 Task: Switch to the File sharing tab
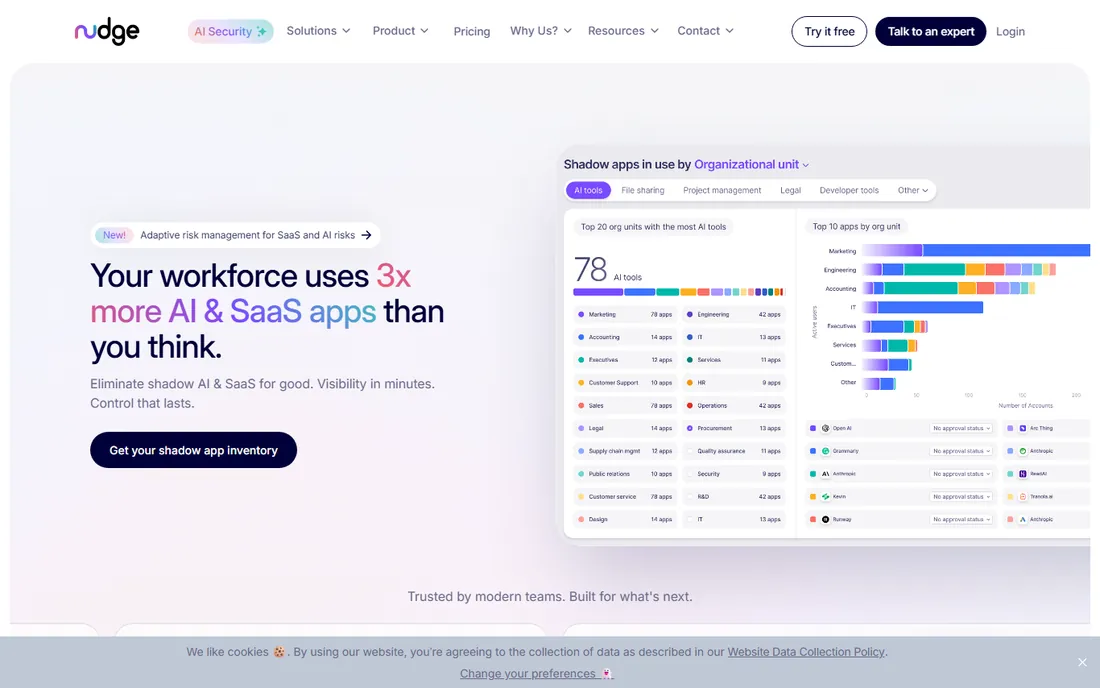(x=643, y=190)
